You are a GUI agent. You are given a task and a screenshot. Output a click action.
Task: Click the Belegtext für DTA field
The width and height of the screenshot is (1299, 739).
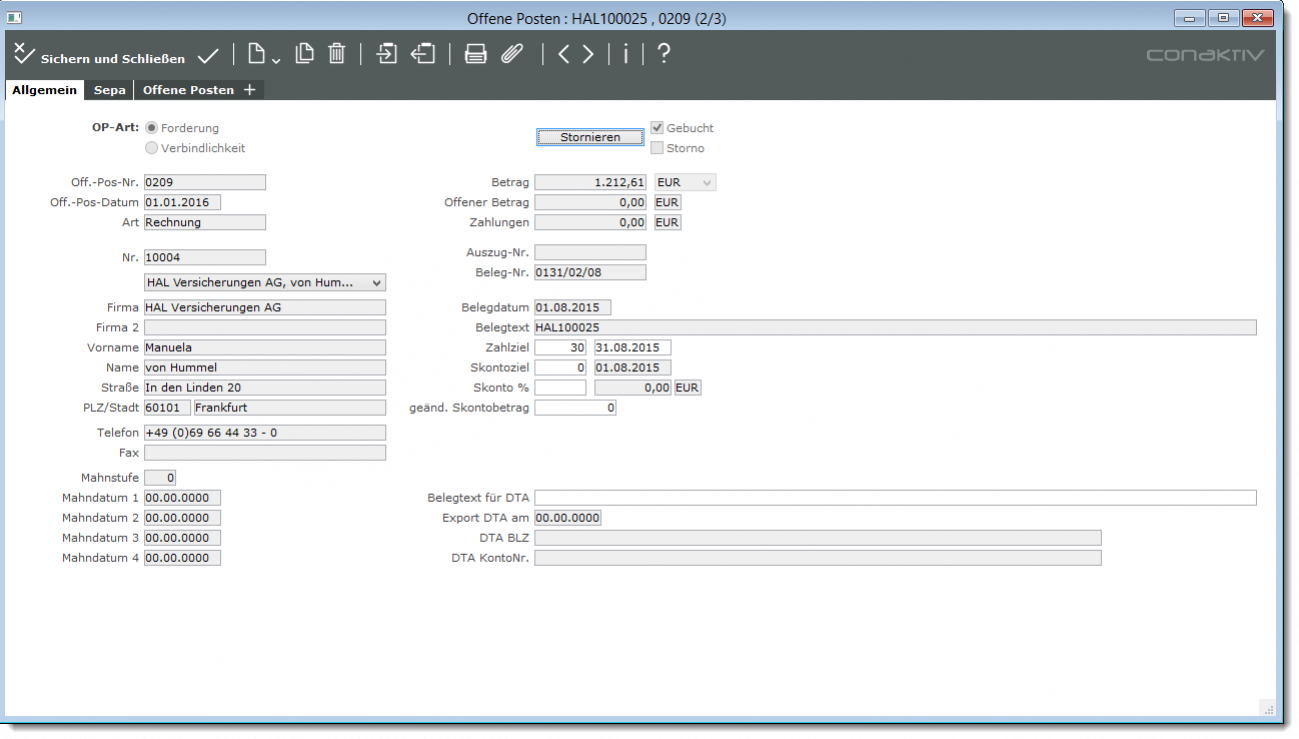(x=896, y=498)
